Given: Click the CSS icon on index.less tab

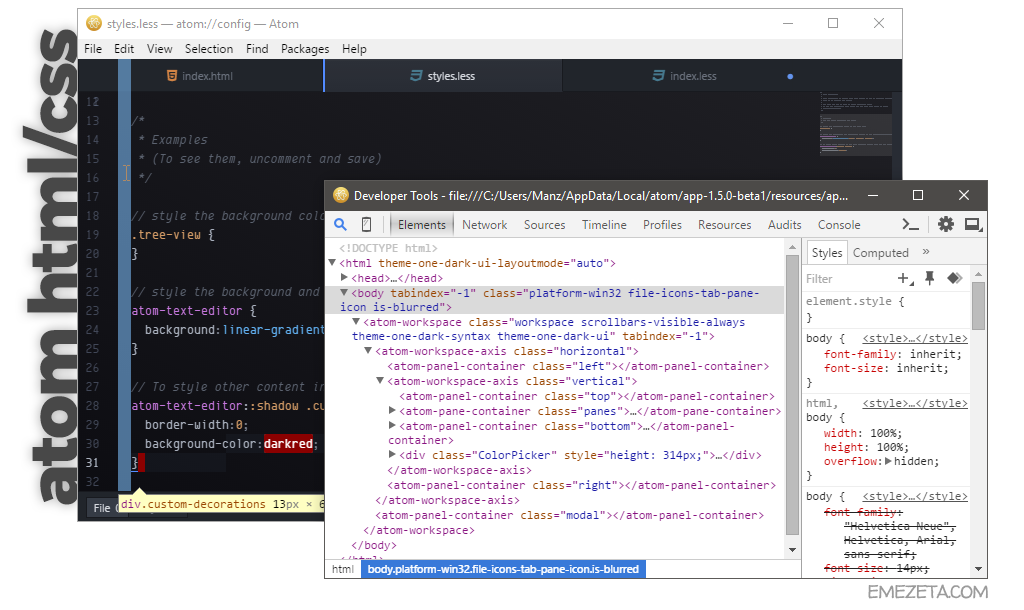Looking at the screenshot, I should pyautogui.click(x=658, y=76).
